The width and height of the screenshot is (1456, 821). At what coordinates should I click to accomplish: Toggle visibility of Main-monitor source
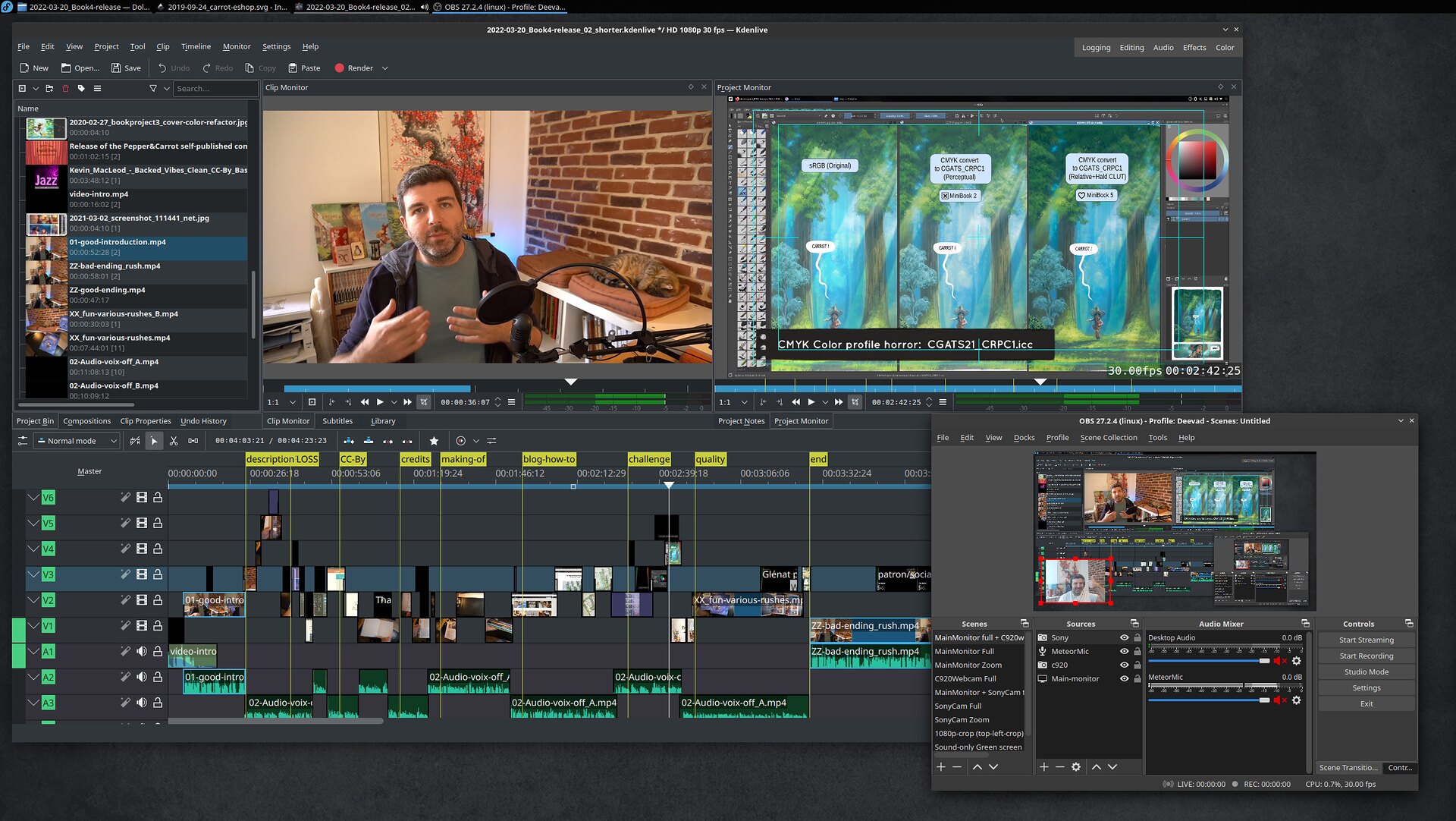1125,679
